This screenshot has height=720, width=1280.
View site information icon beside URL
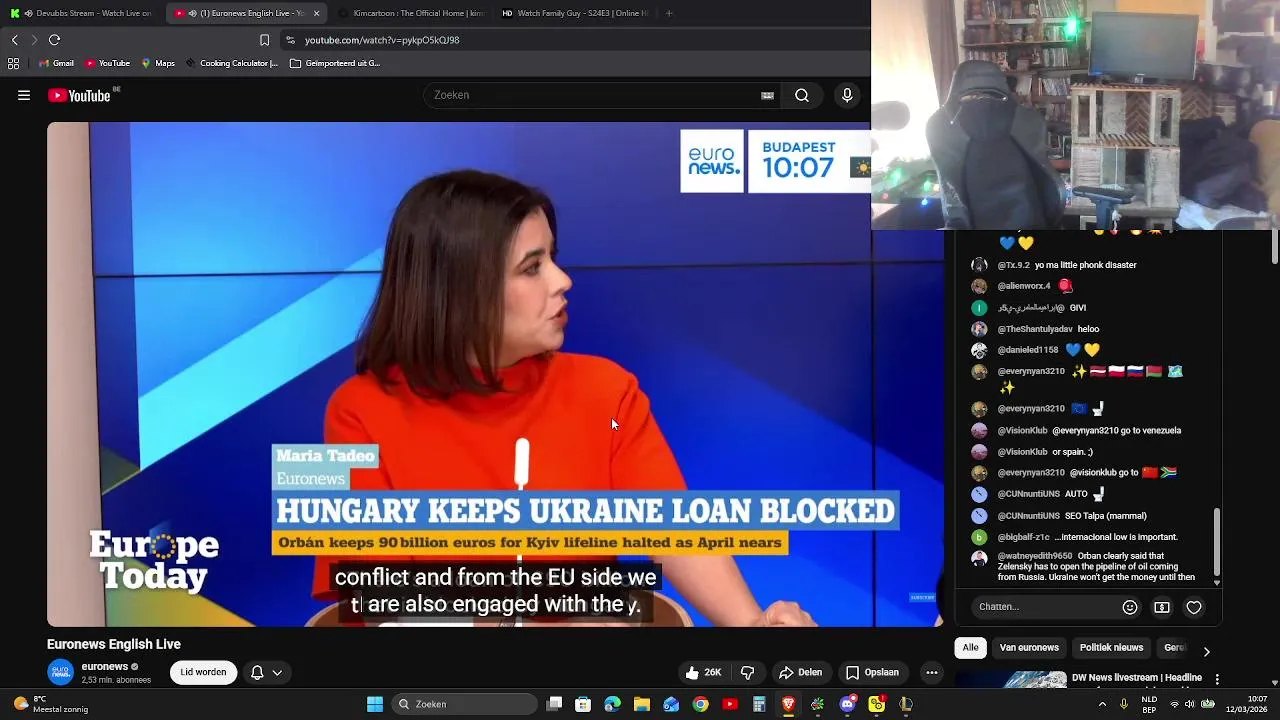click(290, 40)
